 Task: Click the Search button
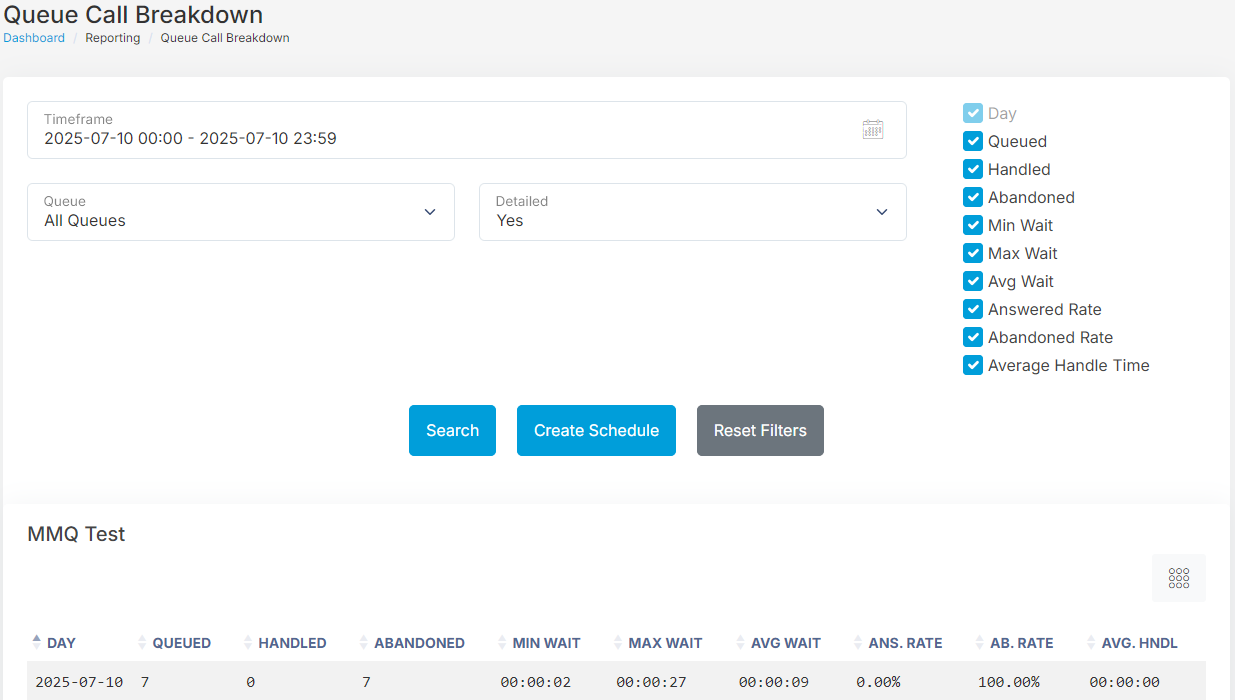(452, 430)
